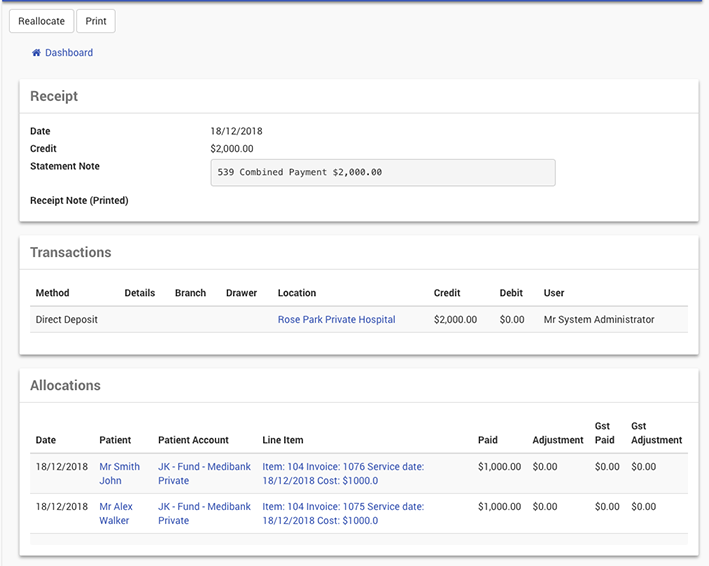Click the home icon beside Dashboard
Screen dimensions: 709x566
[36, 53]
